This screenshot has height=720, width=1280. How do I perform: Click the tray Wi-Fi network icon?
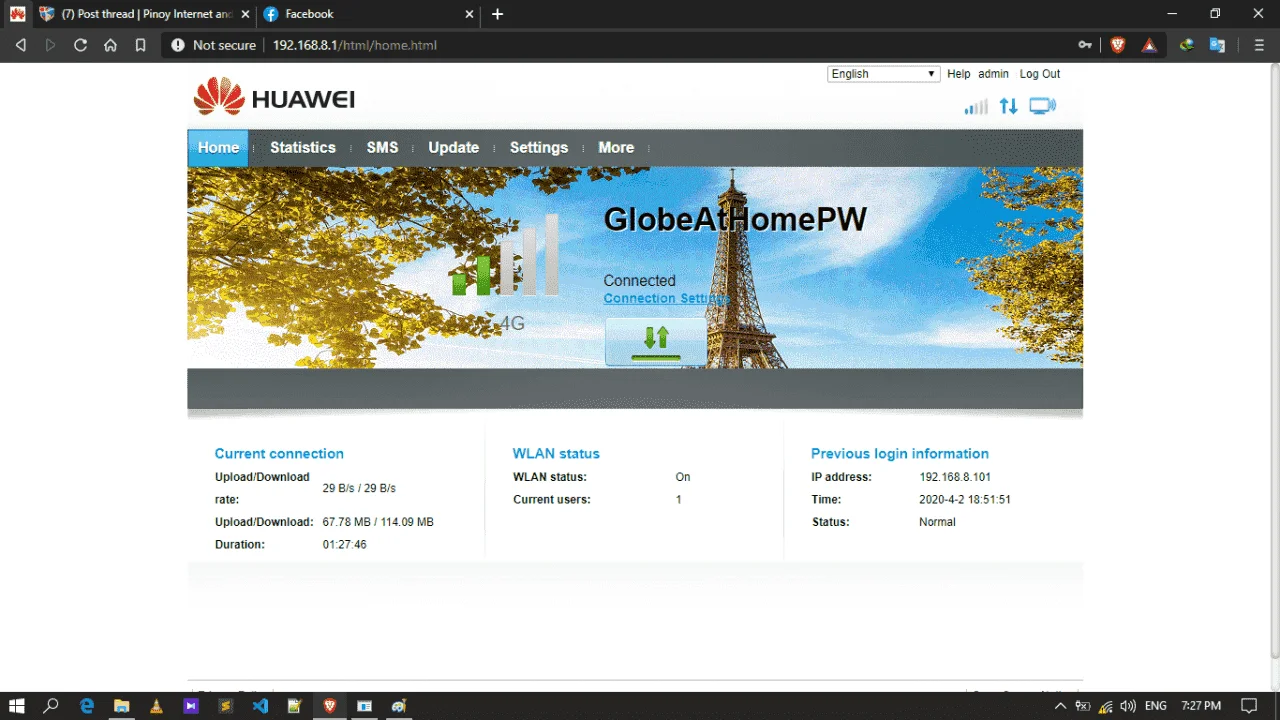click(x=1106, y=706)
